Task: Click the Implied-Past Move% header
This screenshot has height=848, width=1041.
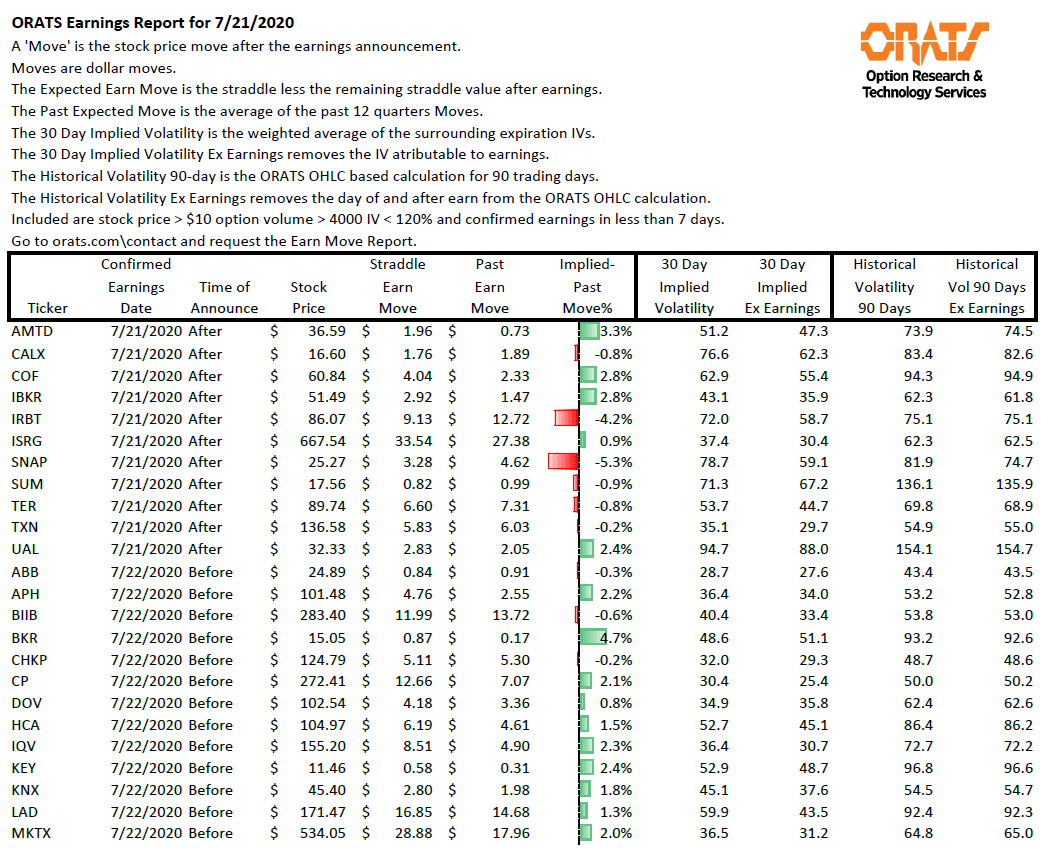Action: tap(588, 286)
